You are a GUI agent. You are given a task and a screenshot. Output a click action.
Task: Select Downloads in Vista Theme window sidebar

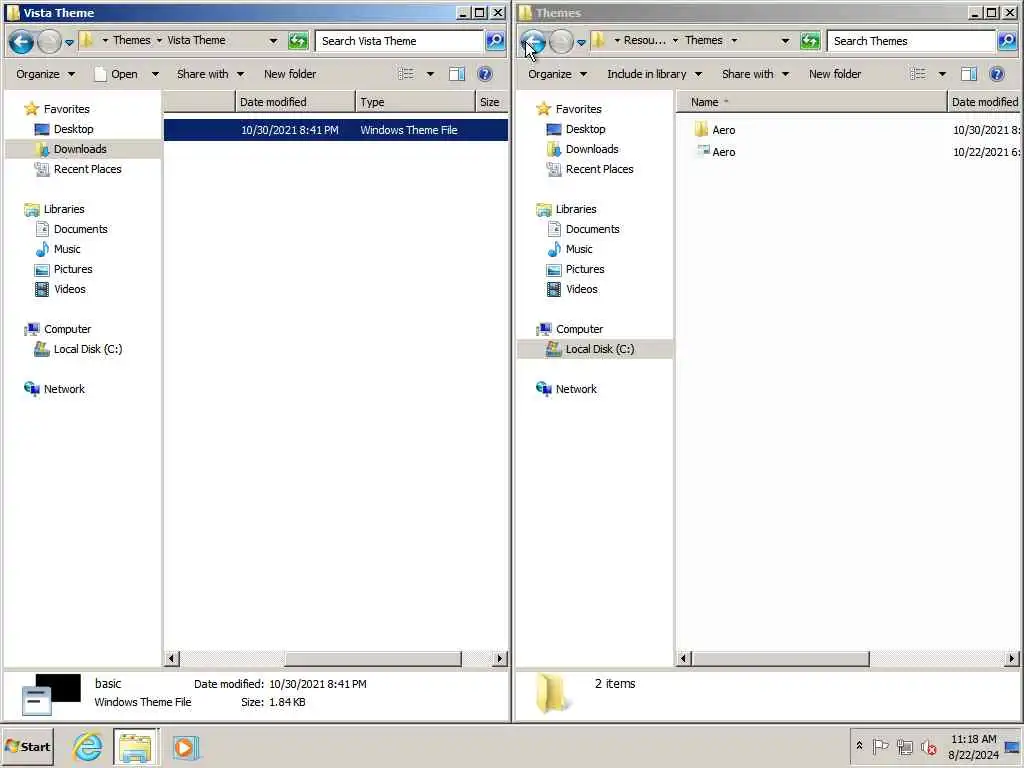tap(80, 149)
